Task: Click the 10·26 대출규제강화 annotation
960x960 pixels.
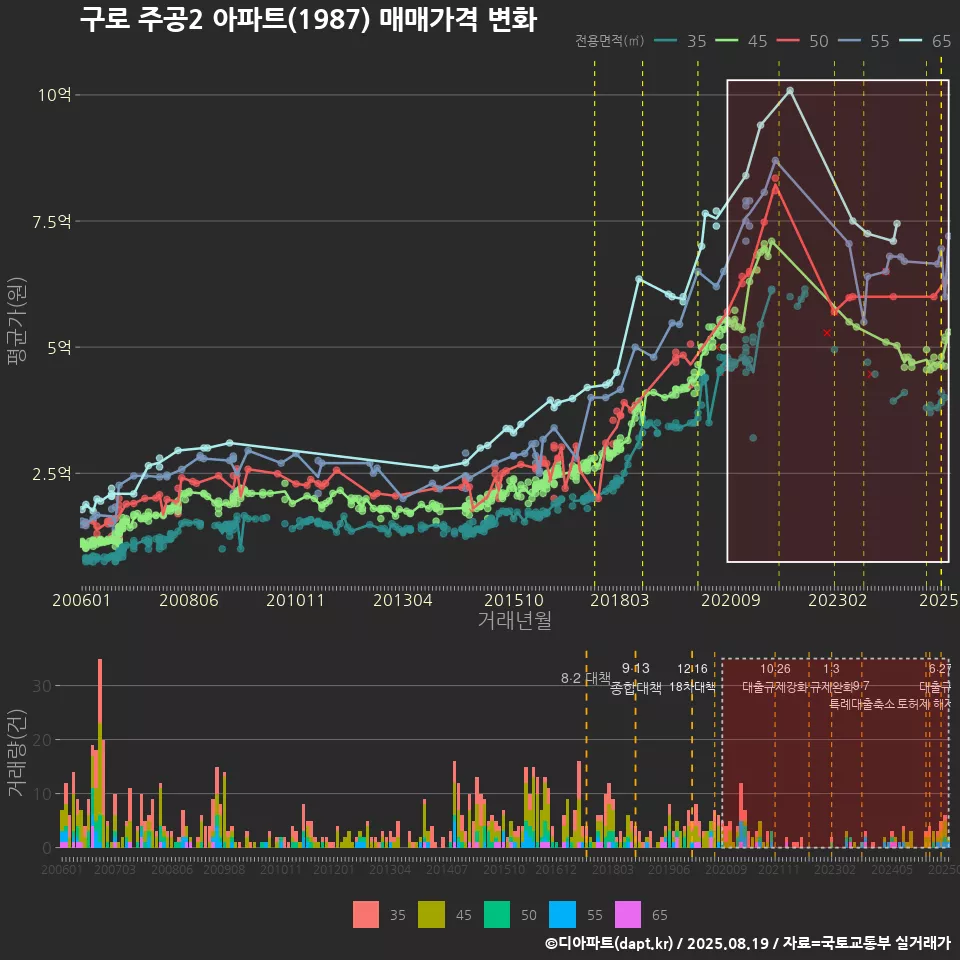Action: (x=775, y=678)
